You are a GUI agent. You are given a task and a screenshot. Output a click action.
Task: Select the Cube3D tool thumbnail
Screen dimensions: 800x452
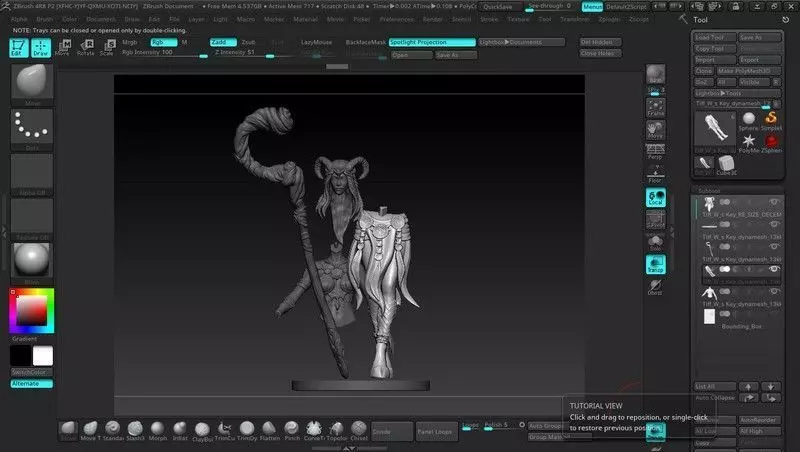726,165
